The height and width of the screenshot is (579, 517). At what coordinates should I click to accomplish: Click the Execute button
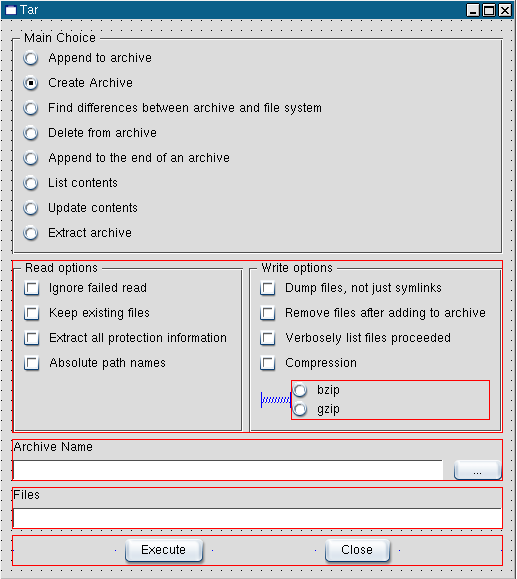pos(164,550)
